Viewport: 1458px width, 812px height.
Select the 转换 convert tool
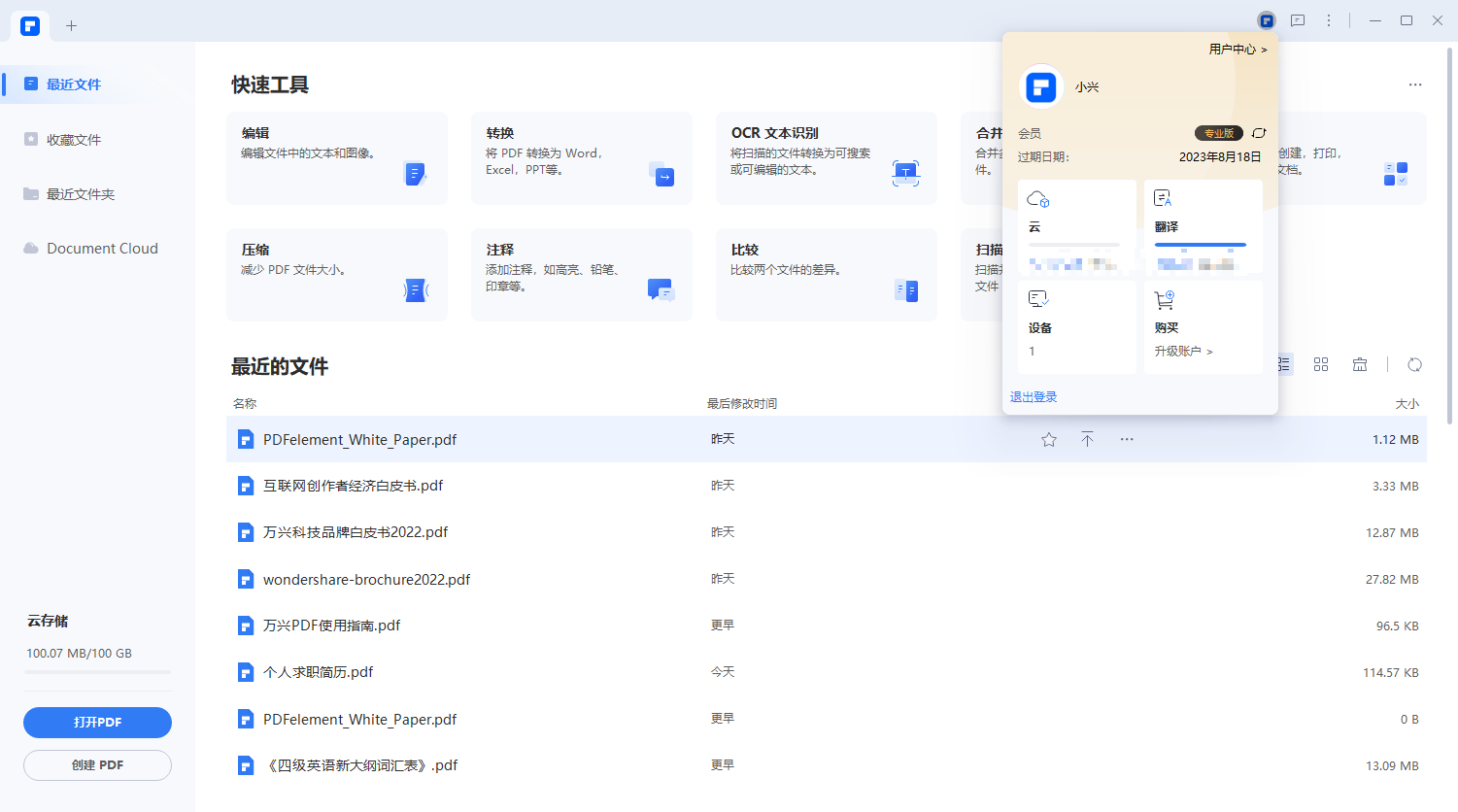click(x=580, y=155)
